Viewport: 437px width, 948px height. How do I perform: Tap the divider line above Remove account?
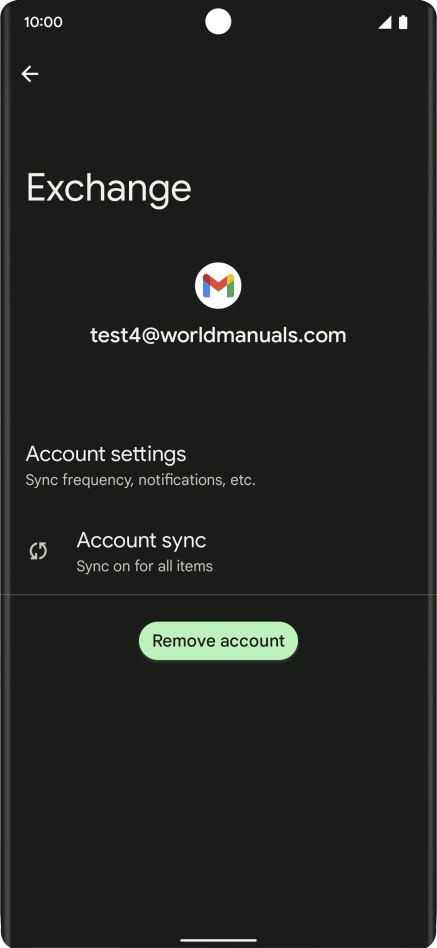tap(218, 595)
